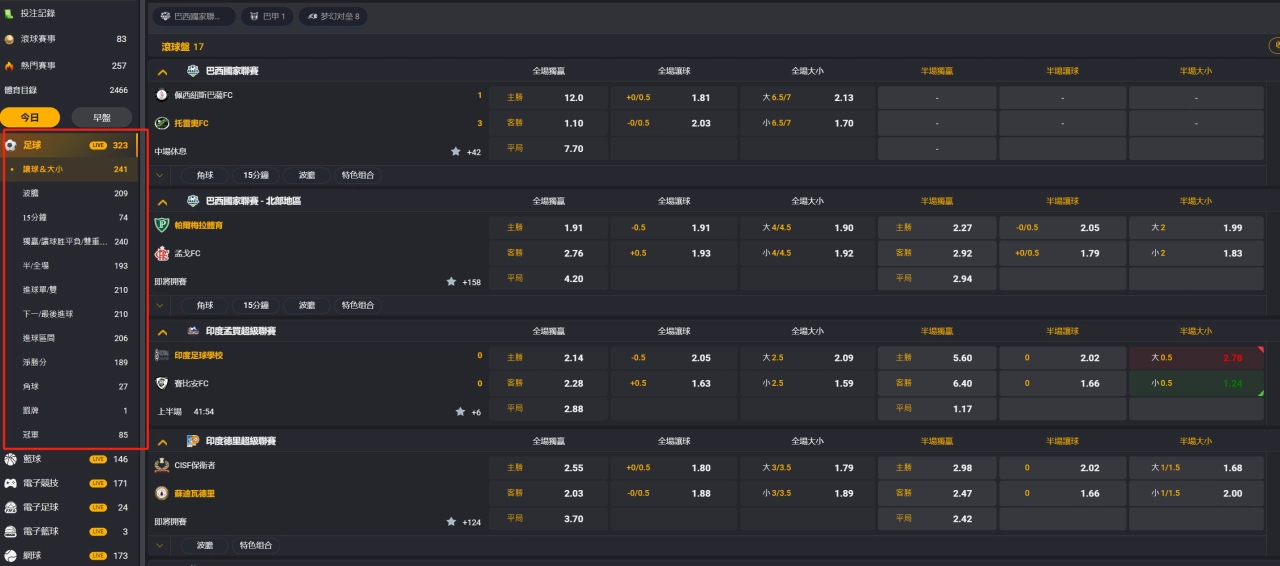
Task: Favorite the 托雷奧FC match with the star
Action: [456, 152]
